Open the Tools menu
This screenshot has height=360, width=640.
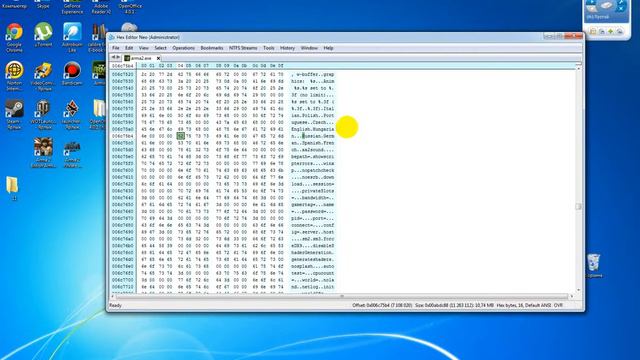(x=269, y=48)
